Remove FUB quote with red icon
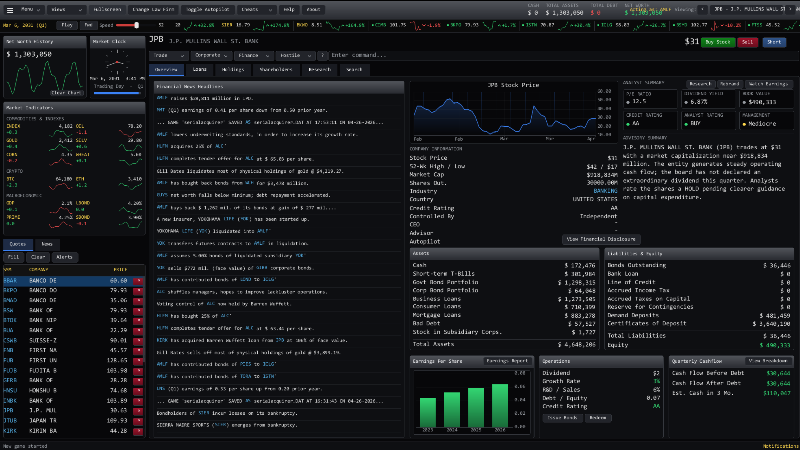 (138, 361)
